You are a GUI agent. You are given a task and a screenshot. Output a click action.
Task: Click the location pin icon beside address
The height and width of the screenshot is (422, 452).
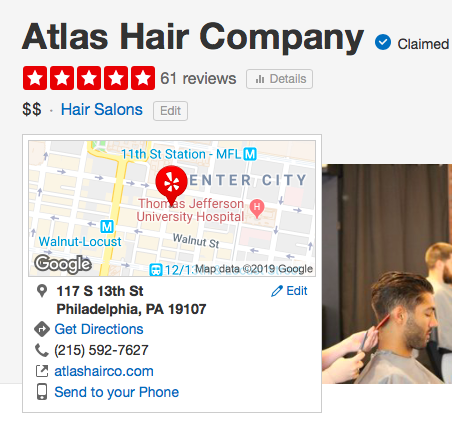[x=42, y=291]
